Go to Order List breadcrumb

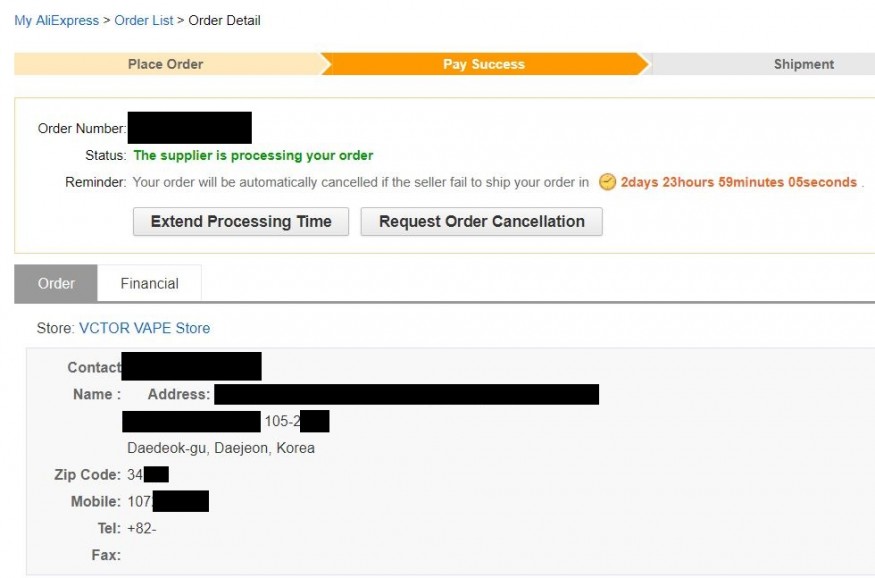coord(143,21)
